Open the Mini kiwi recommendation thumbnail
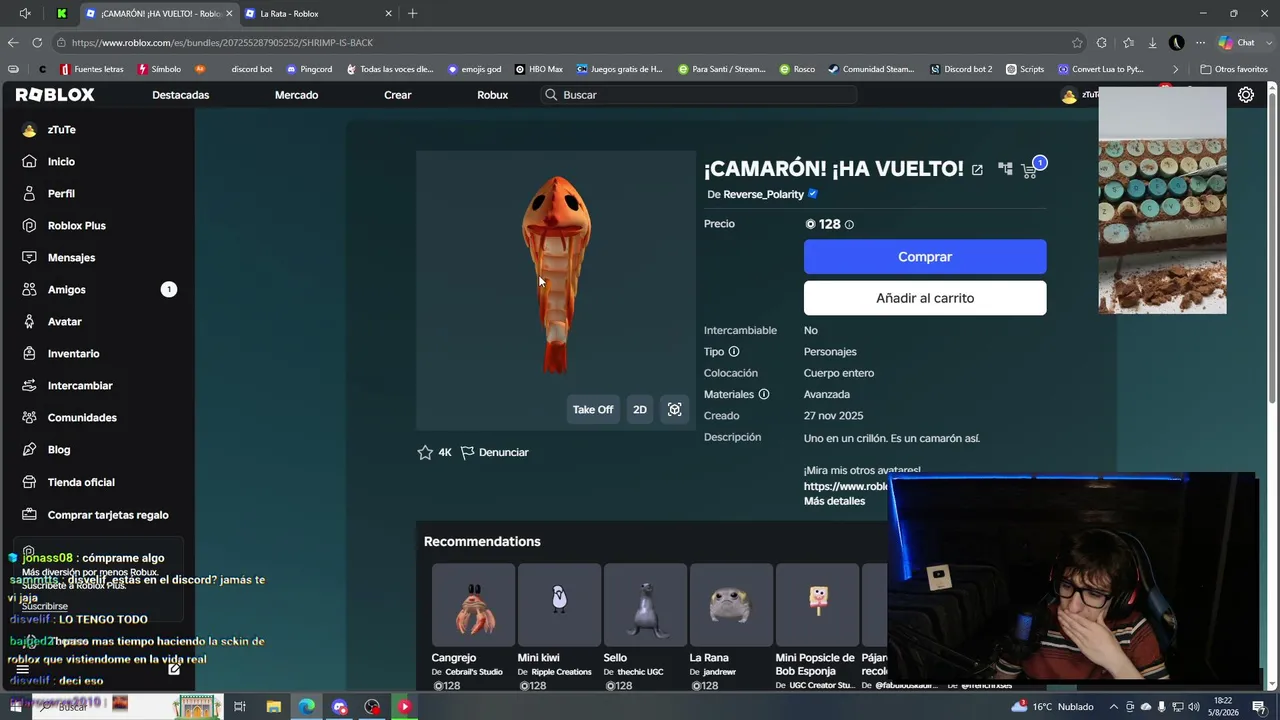The height and width of the screenshot is (720, 1280). (x=559, y=606)
